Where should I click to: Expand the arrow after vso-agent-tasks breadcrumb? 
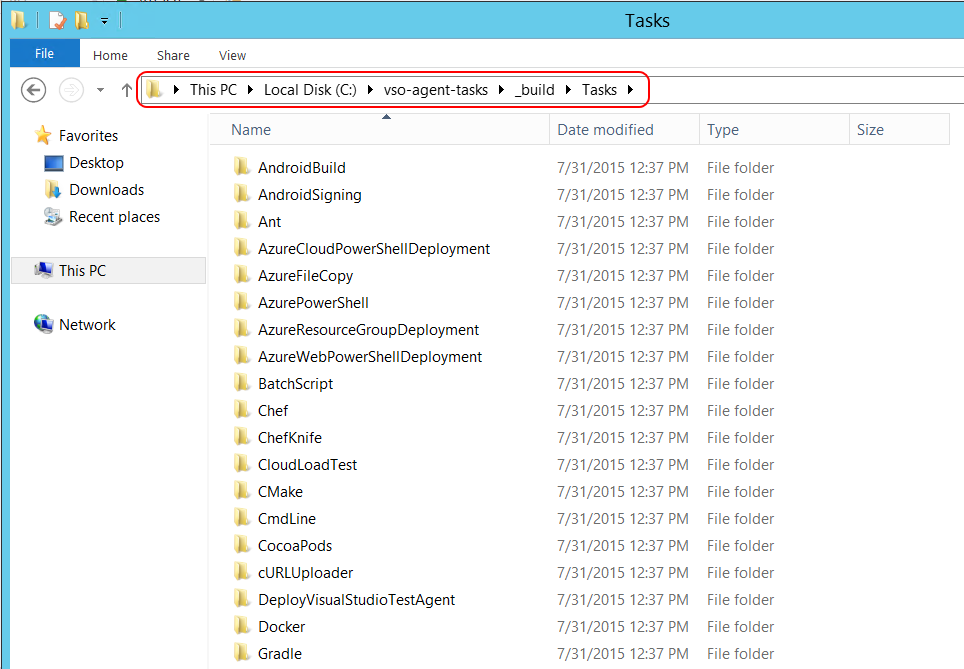point(501,90)
